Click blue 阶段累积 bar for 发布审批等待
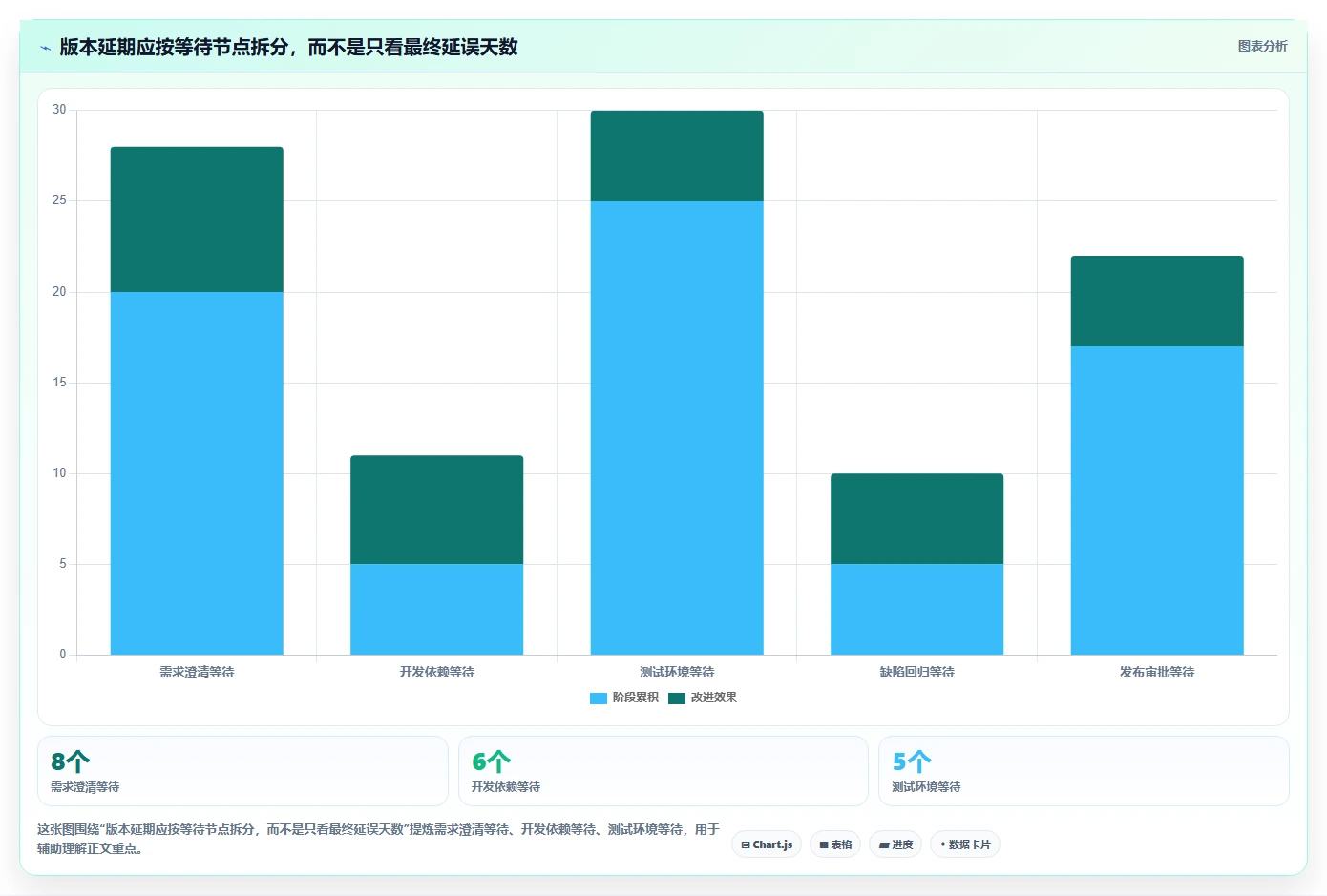Screen dimensions: 1327x896 (x=1157, y=500)
